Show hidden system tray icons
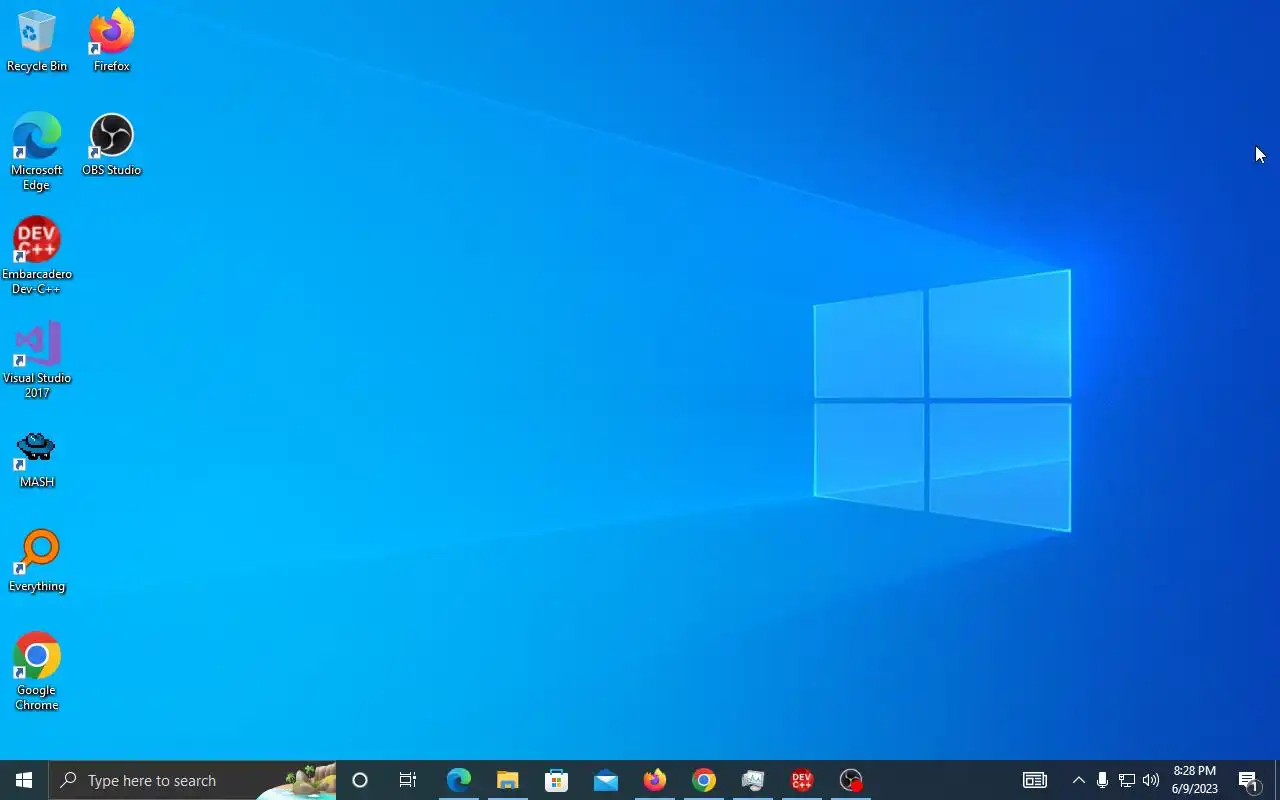1280x800 pixels. (1078, 780)
